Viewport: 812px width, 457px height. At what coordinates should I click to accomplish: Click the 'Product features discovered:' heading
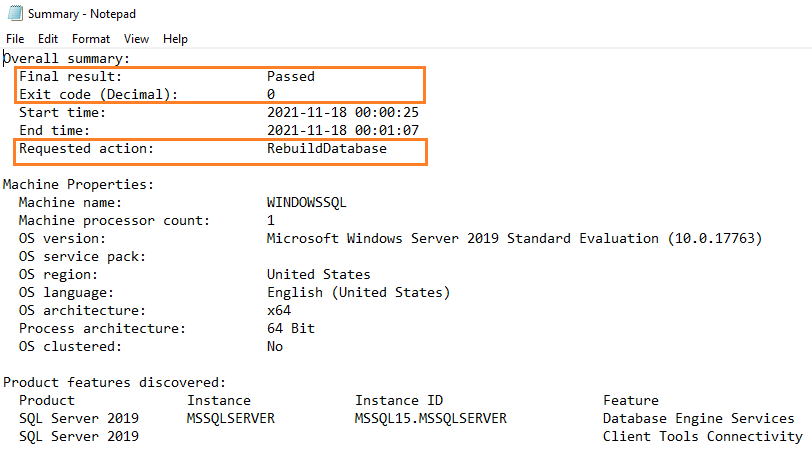coord(114,382)
